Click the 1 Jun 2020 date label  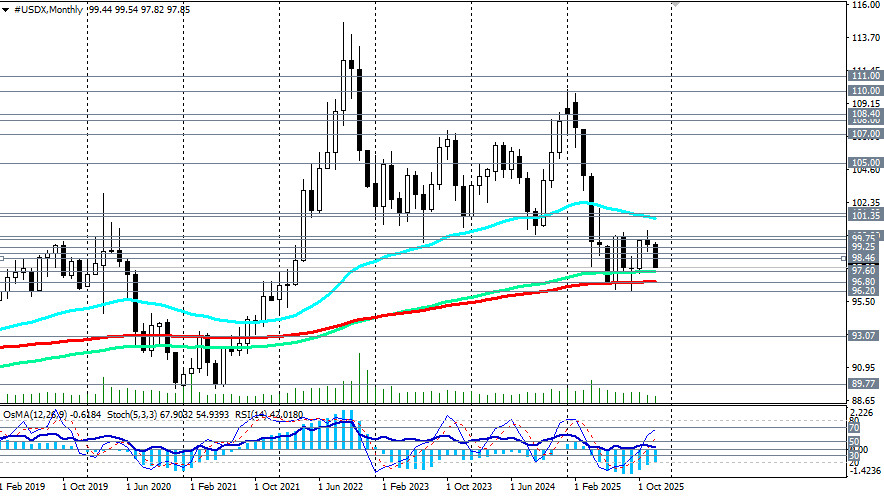[148, 486]
